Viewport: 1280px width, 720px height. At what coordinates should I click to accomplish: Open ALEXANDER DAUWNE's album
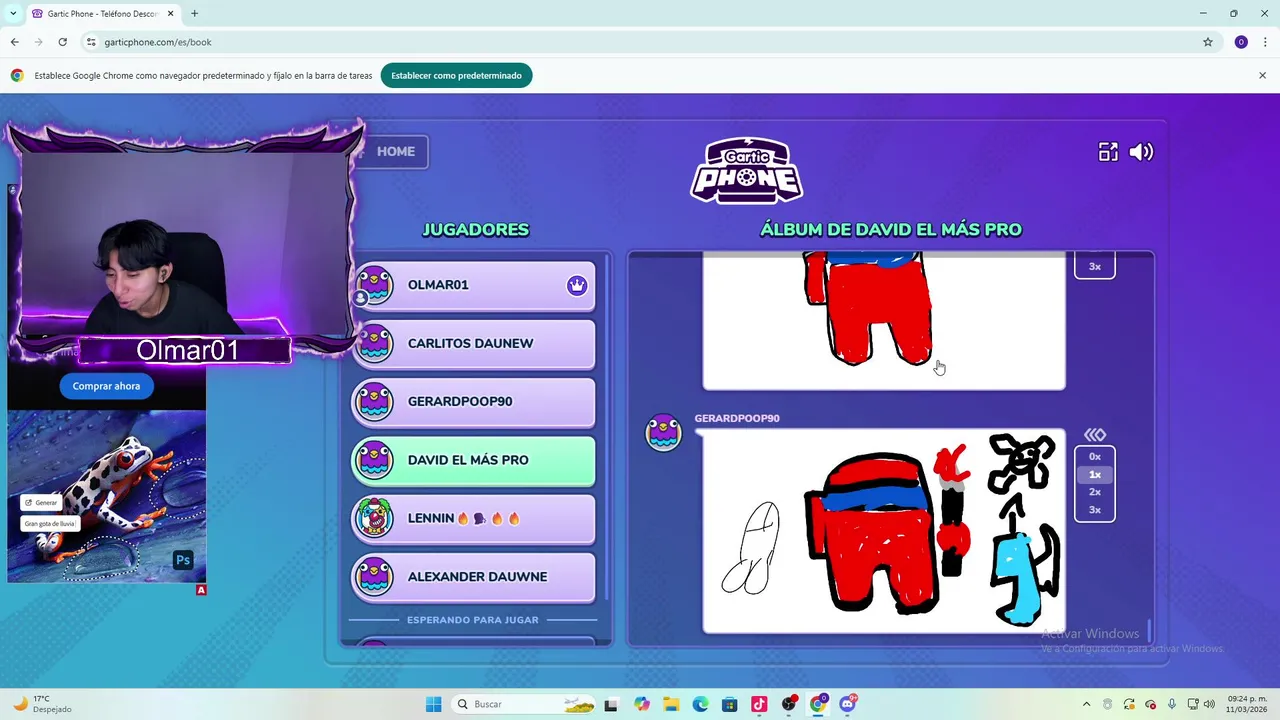coord(474,576)
